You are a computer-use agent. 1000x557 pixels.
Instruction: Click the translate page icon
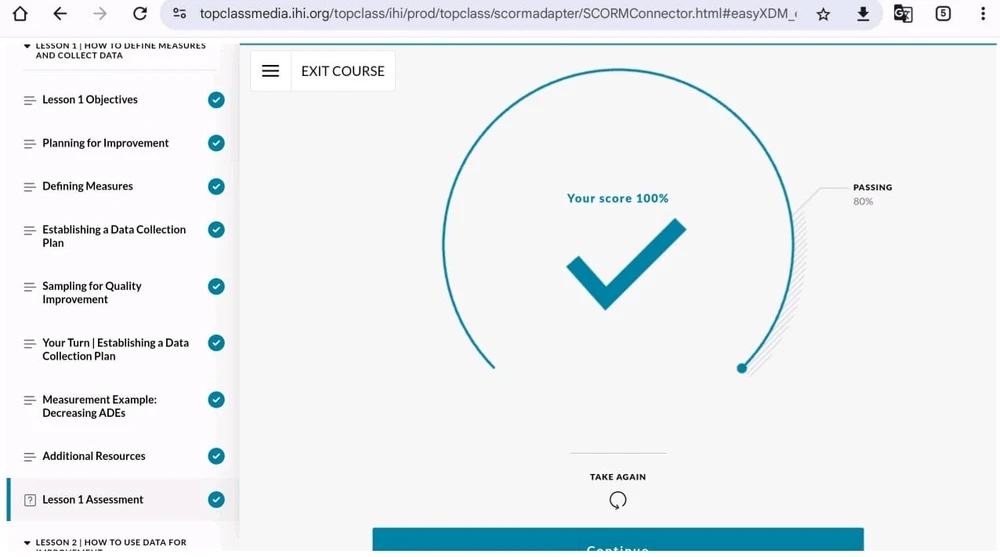point(903,14)
